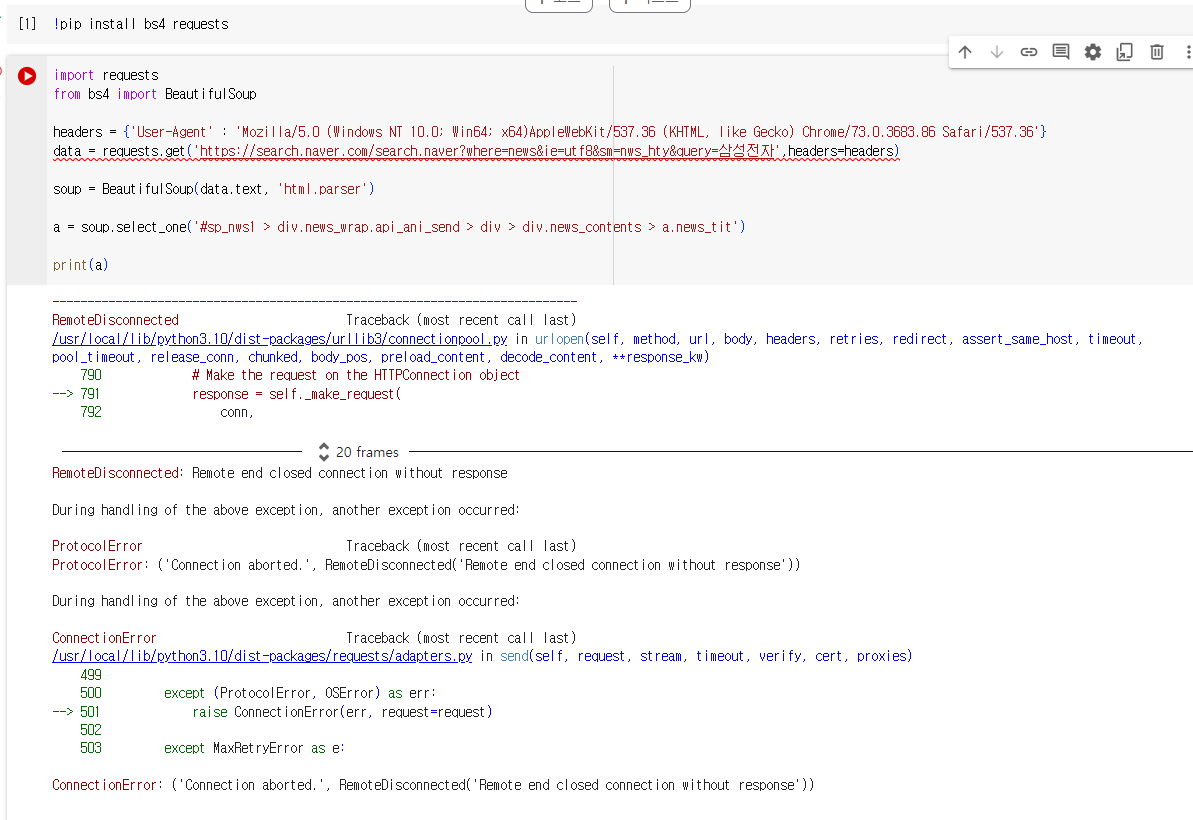This screenshot has height=820, width=1193.
Task: Click 'except MaxRetryError as e' line
Action: tap(254, 748)
